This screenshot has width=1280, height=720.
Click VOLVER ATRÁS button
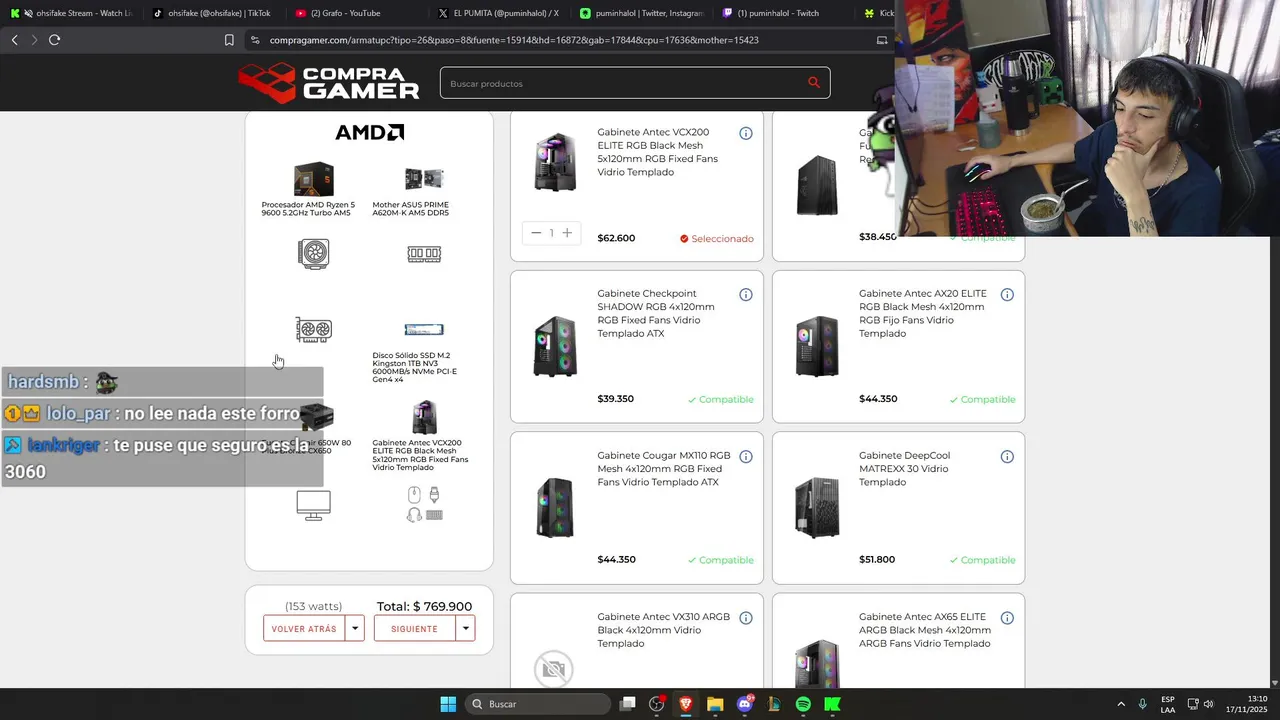pyautogui.click(x=304, y=629)
